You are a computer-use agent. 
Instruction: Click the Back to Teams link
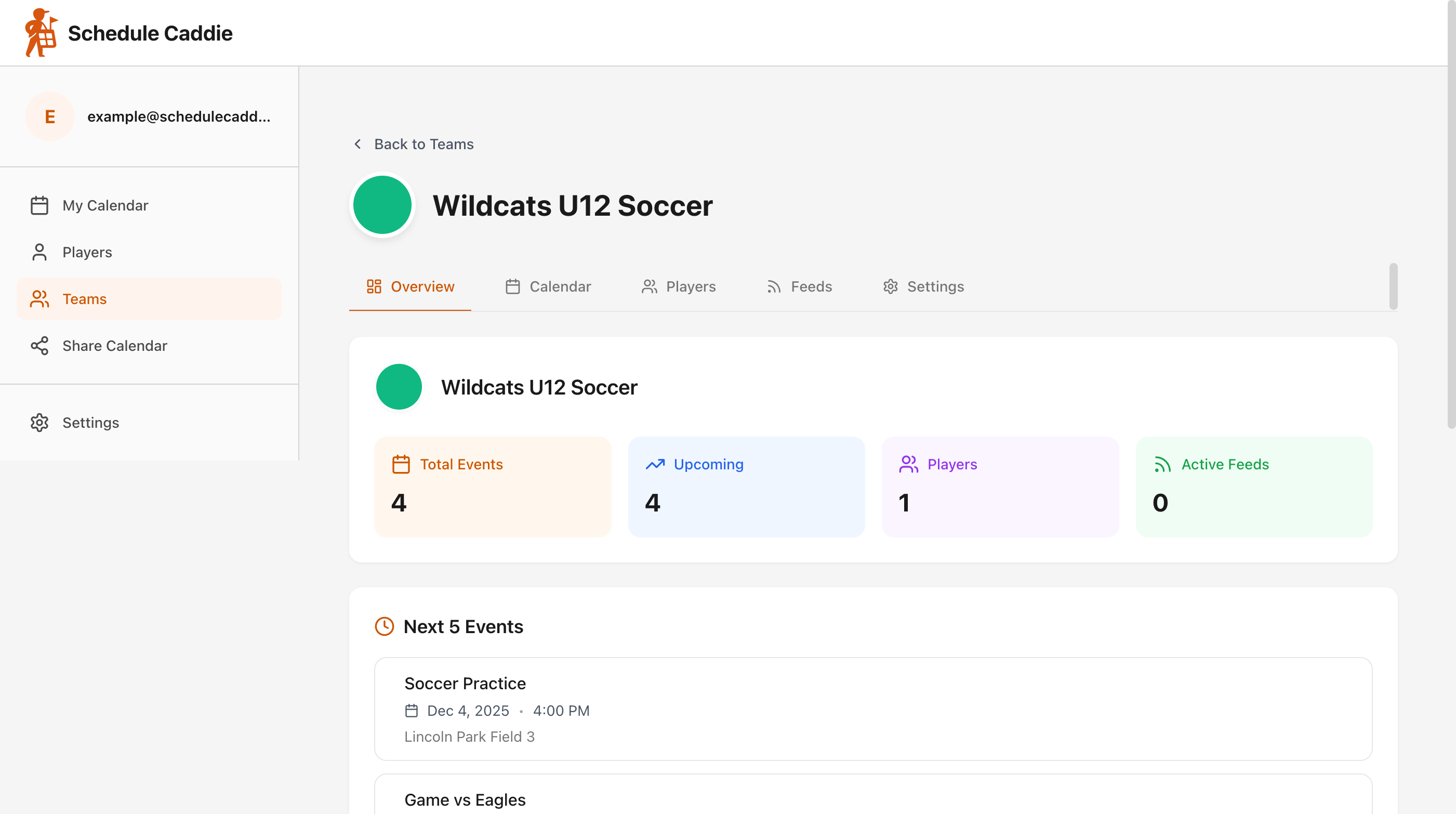pyautogui.click(x=423, y=144)
